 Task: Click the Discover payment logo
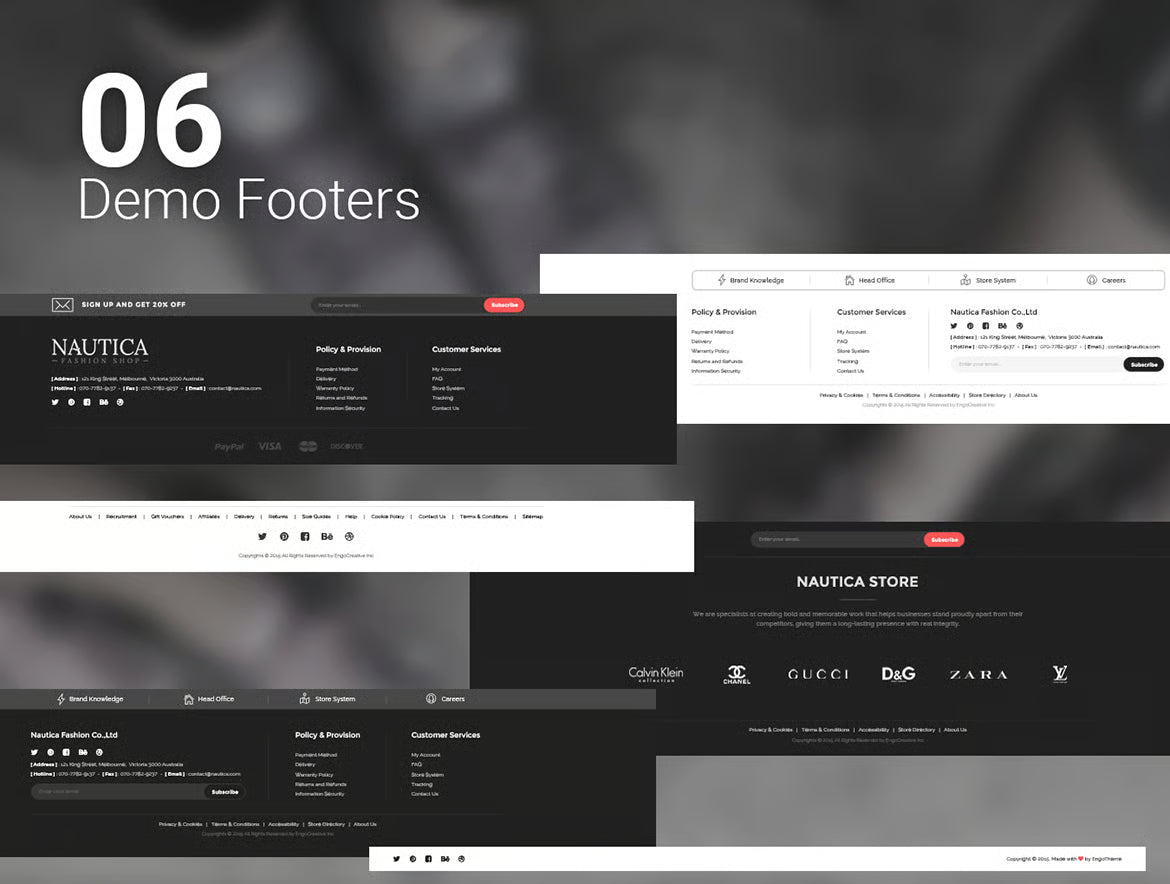[347, 446]
